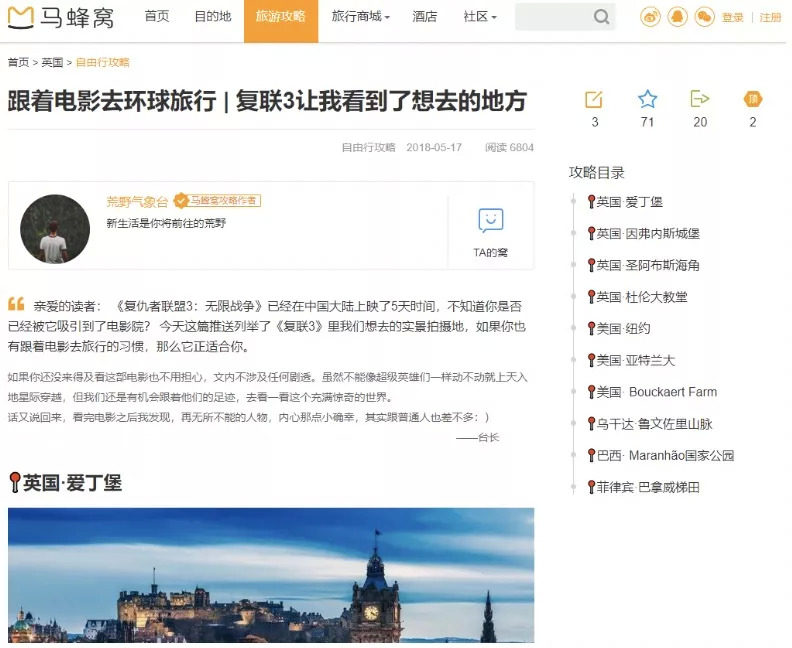Open the author's avatar photo

click(55, 229)
